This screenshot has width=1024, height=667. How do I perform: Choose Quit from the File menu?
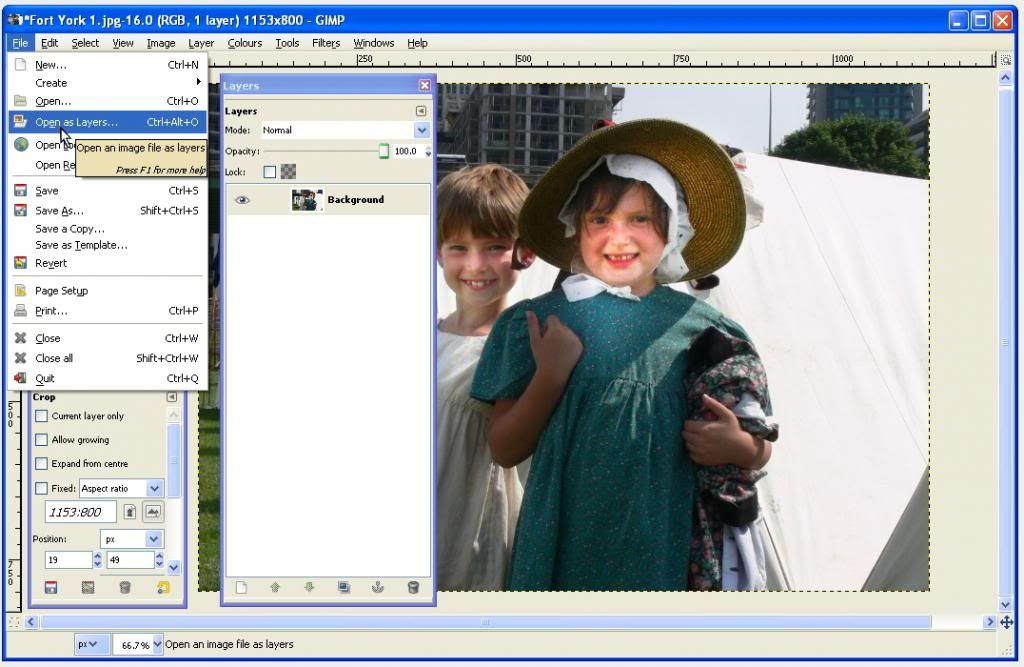tap(108, 378)
